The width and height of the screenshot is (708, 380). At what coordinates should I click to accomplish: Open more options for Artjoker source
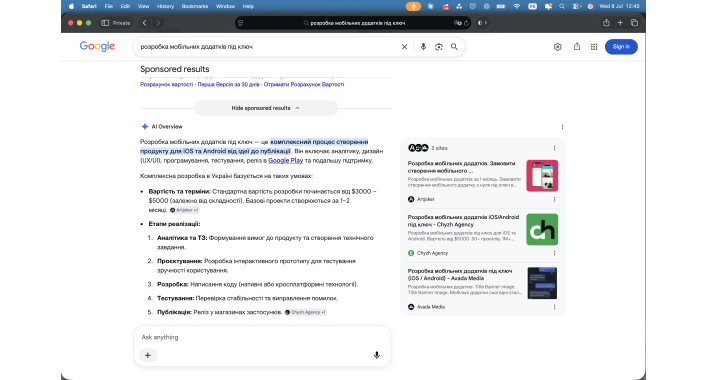[554, 199]
